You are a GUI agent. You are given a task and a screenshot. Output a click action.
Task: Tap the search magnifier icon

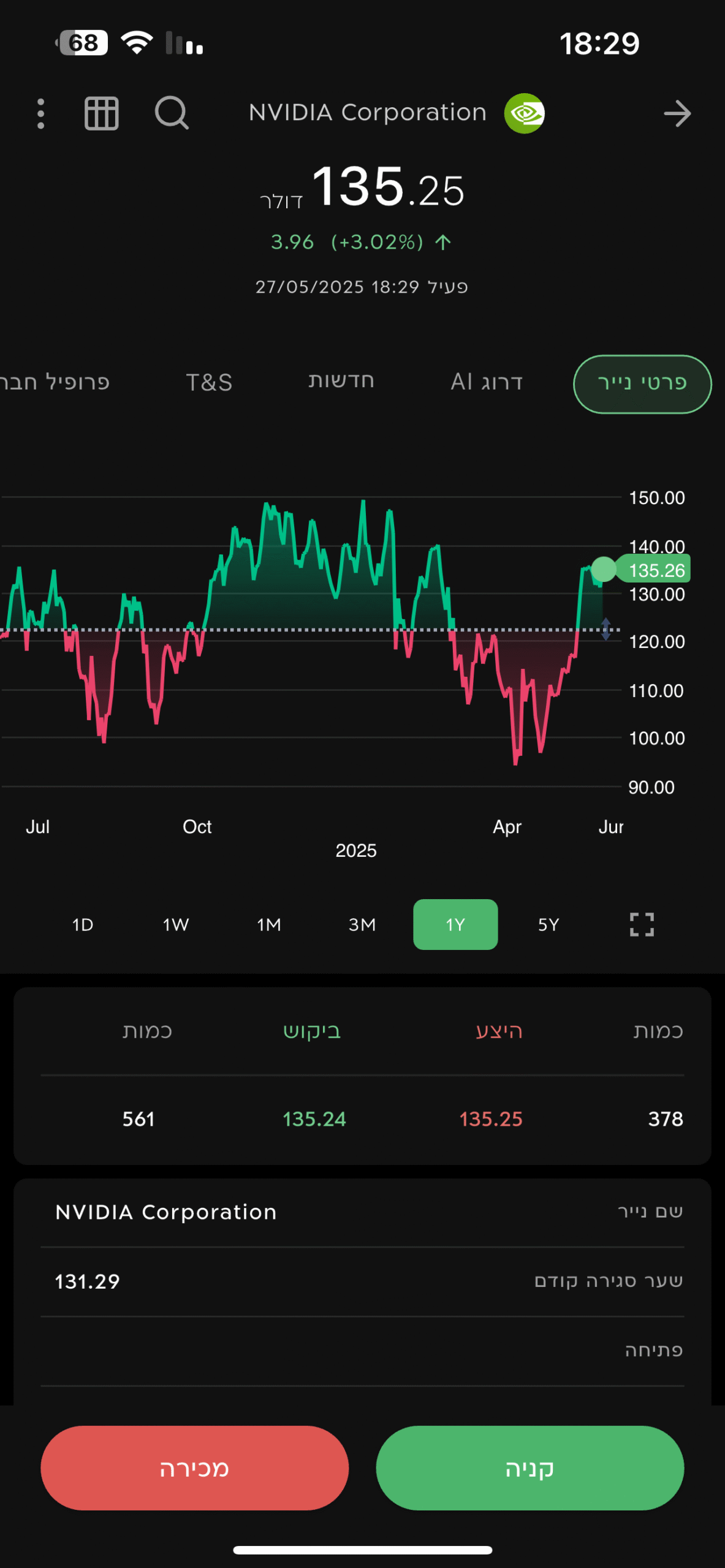click(172, 113)
